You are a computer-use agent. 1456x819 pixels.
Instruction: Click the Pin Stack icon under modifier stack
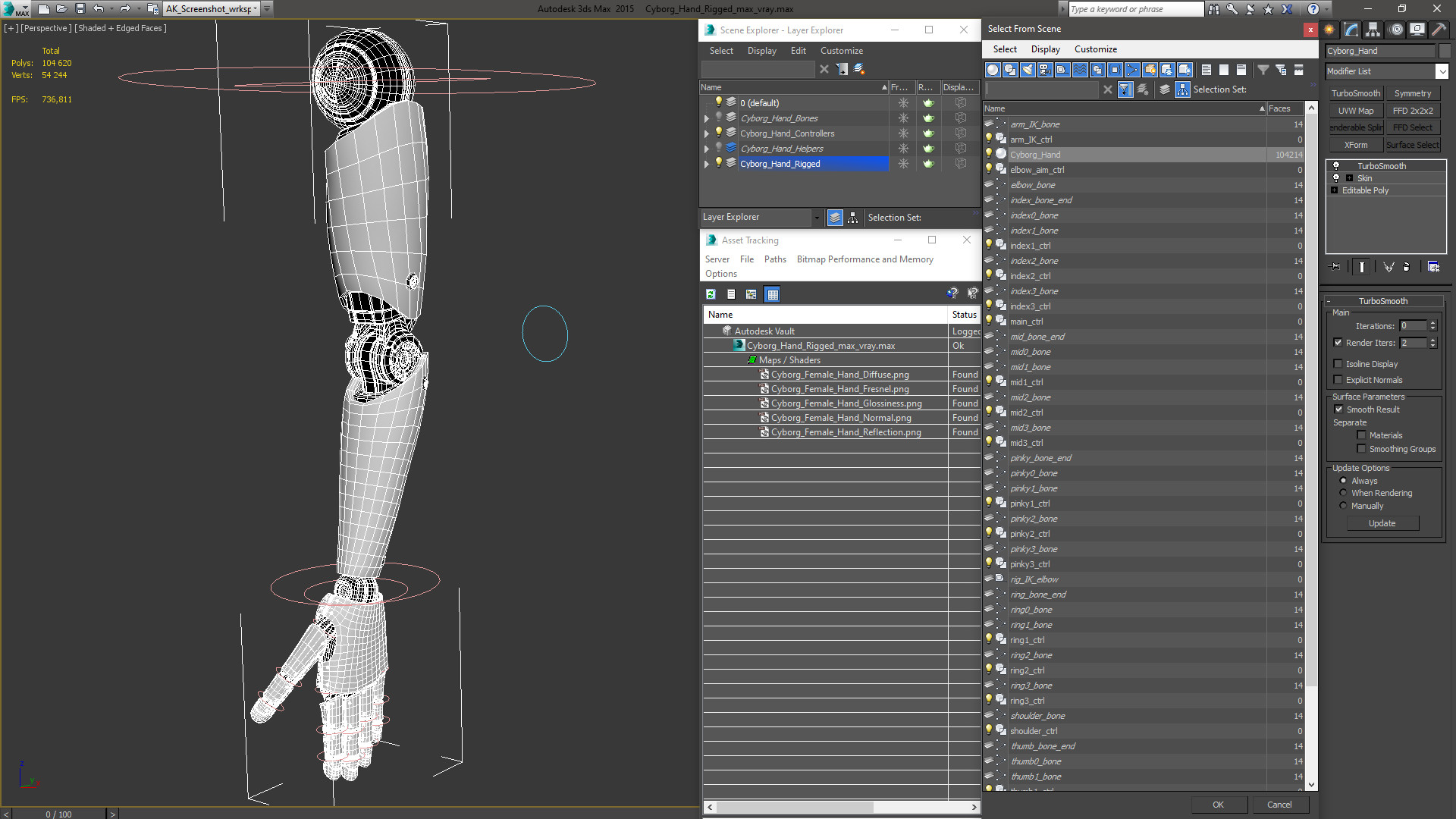[1335, 267]
